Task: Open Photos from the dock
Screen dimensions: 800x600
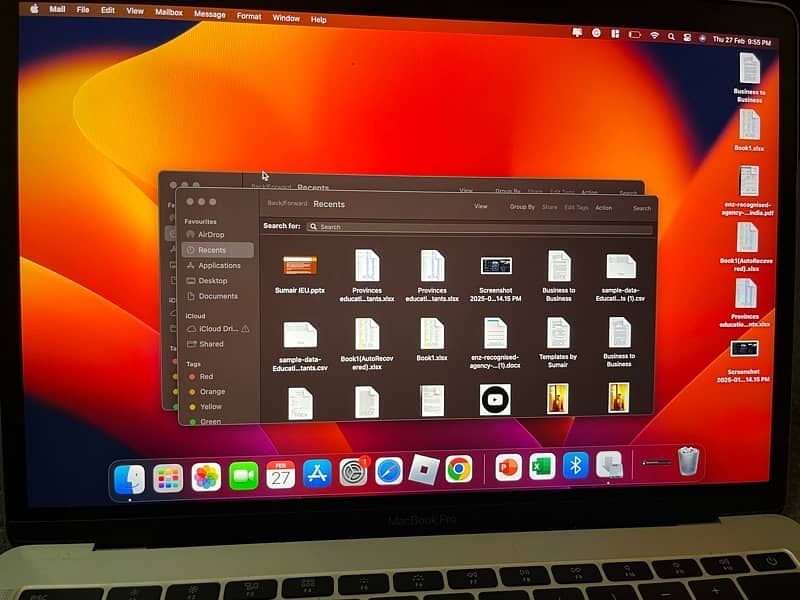Action: pos(206,476)
